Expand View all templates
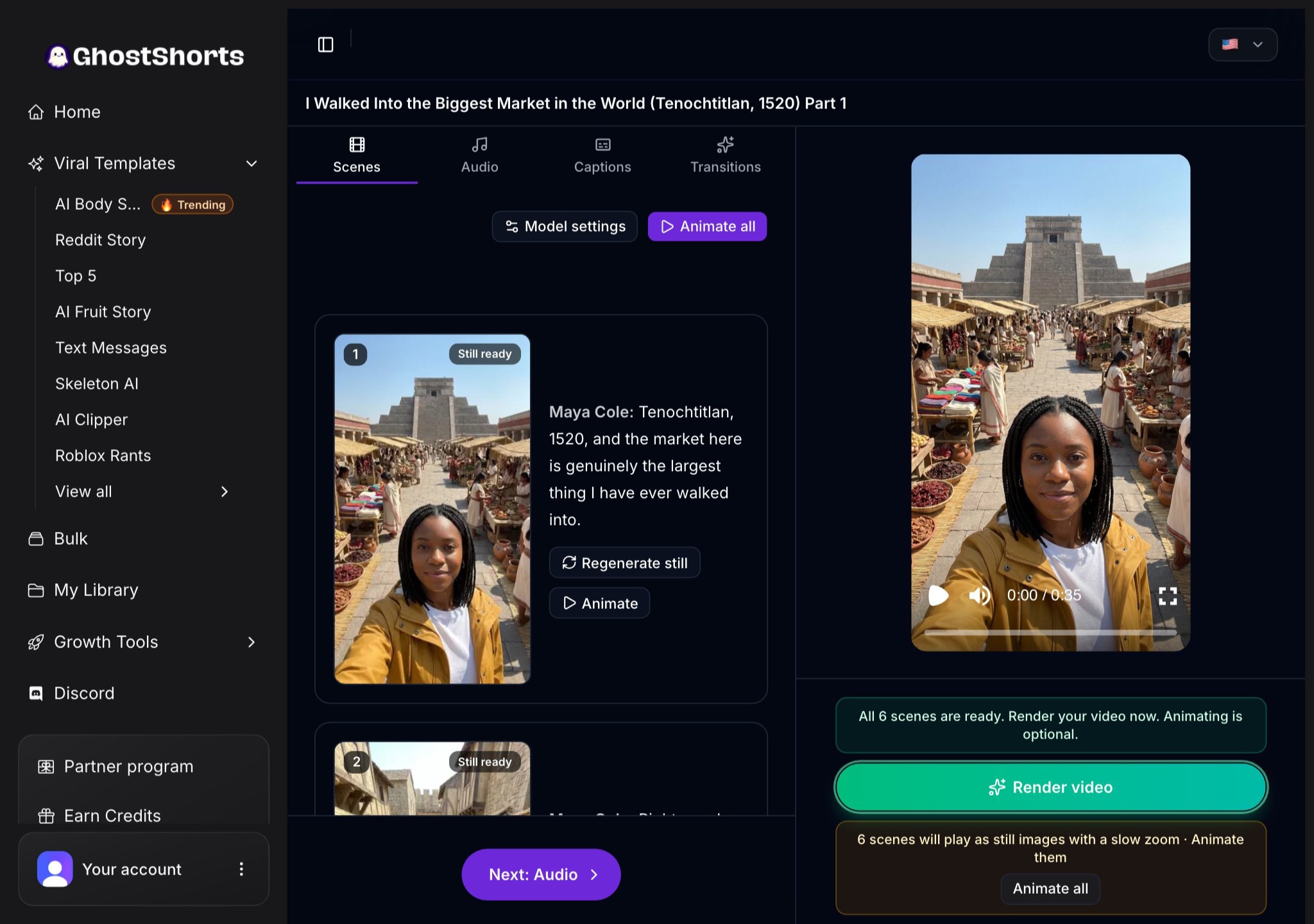 point(142,492)
